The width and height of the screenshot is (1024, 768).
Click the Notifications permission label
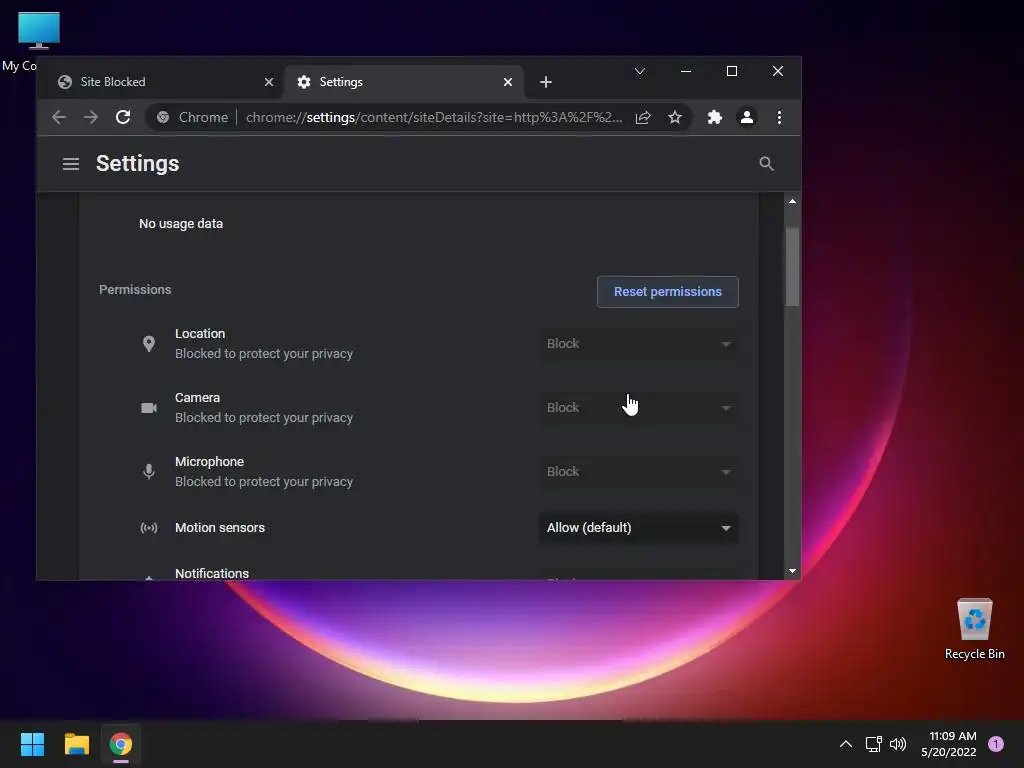(x=212, y=573)
